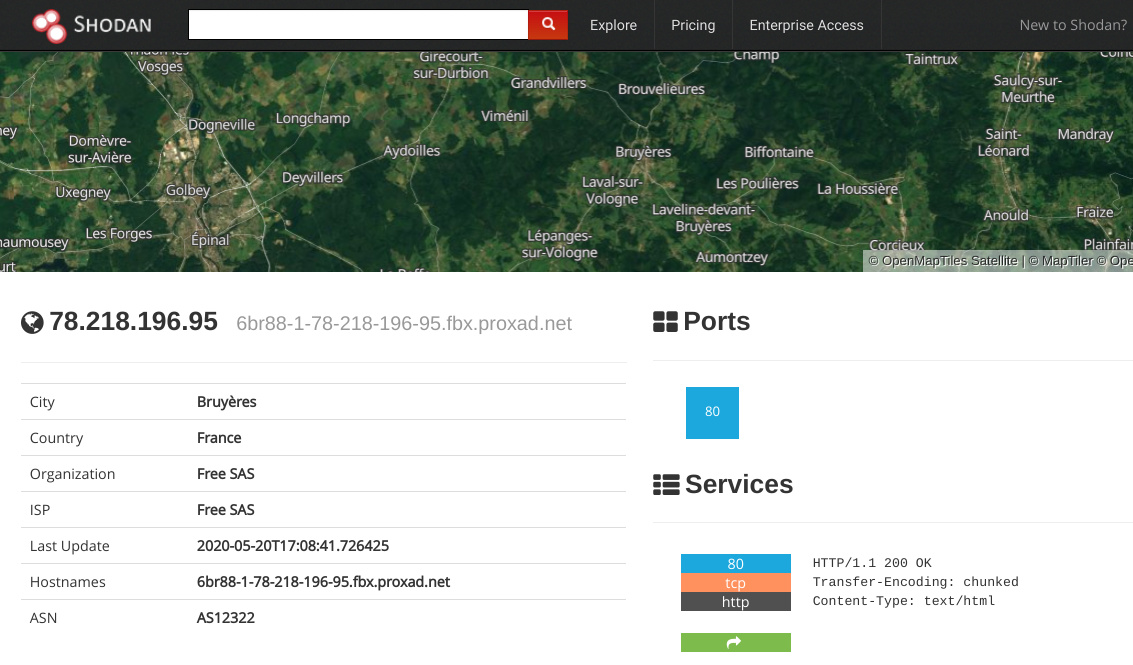The height and width of the screenshot is (665, 1133).
Task: Click the Organization value Free SAS
Action: point(225,474)
